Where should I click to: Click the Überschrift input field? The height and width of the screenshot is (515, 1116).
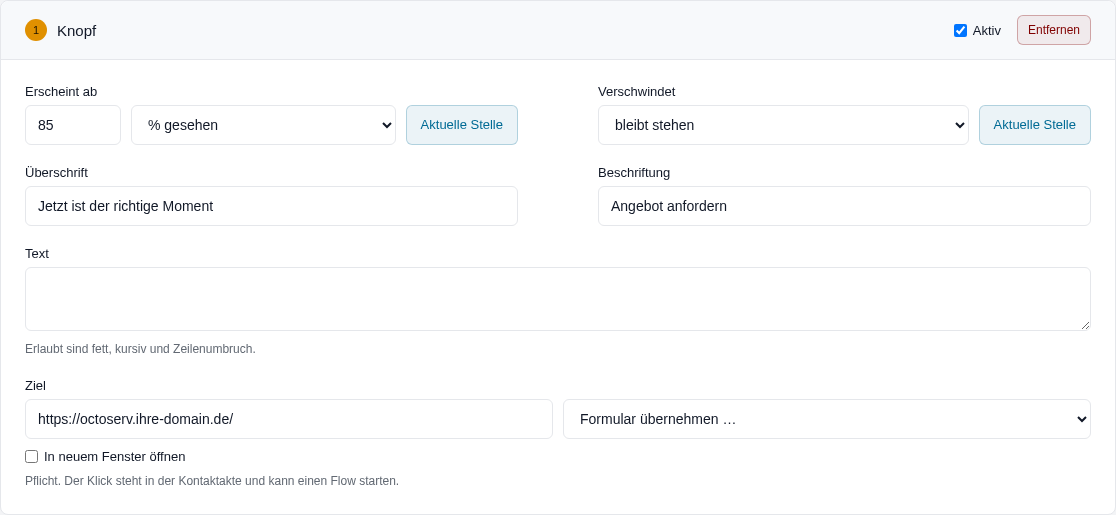point(271,206)
